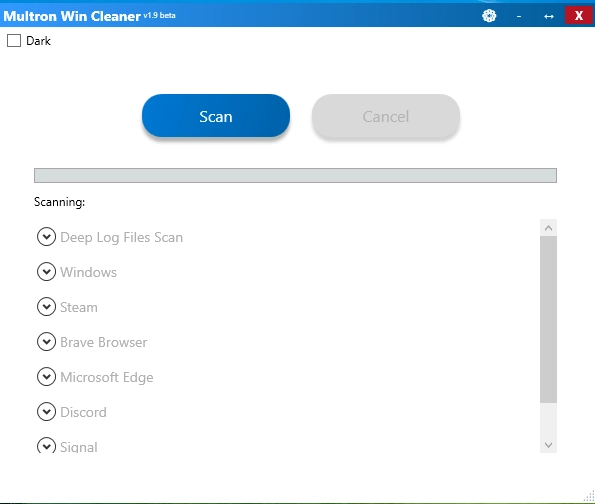Viewport: 595px width, 504px height.
Task: Expand the Deep Log Files Scan chevron
Action: (46, 237)
